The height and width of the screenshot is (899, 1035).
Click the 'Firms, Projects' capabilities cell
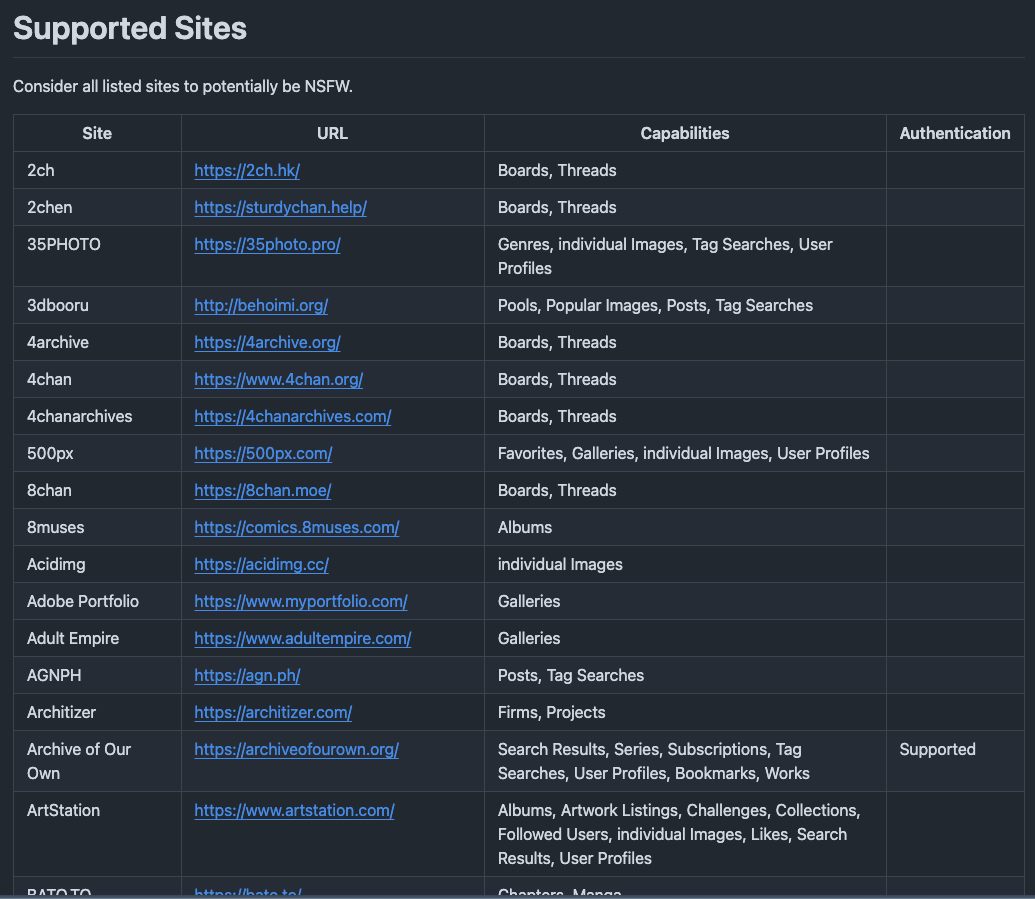685,712
